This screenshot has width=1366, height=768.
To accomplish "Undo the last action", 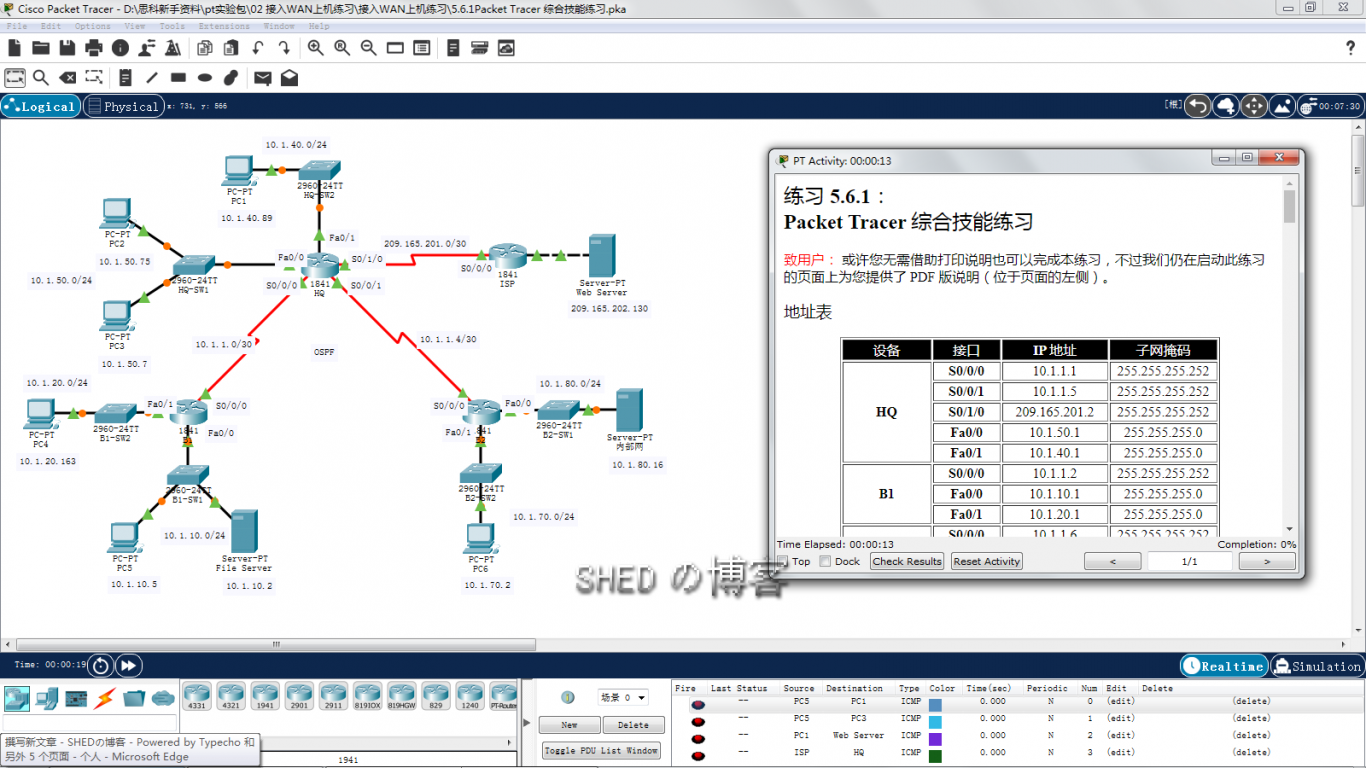I will [x=258, y=47].
